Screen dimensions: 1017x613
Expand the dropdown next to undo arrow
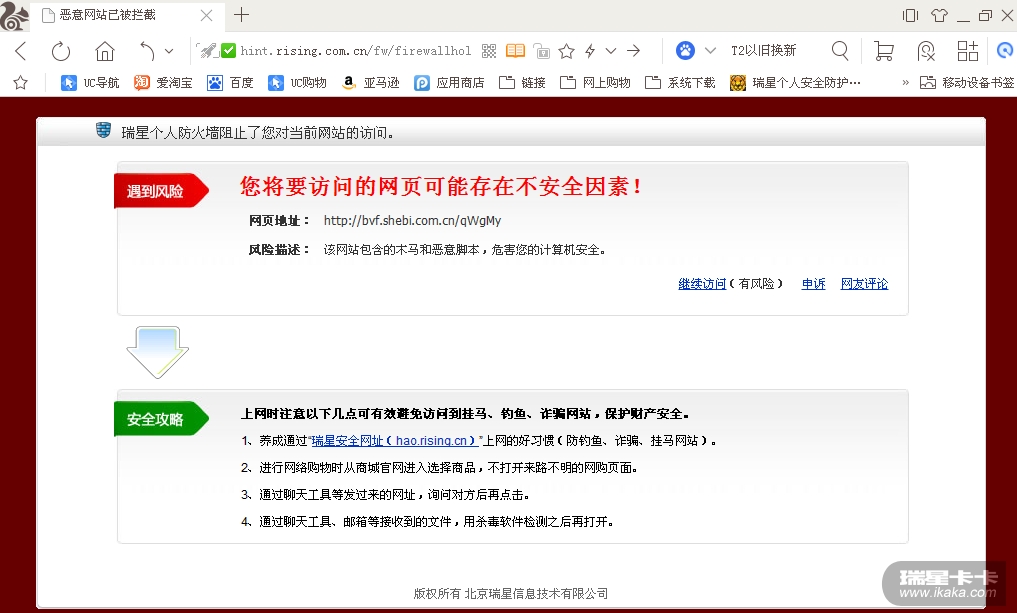click(169, 51)
